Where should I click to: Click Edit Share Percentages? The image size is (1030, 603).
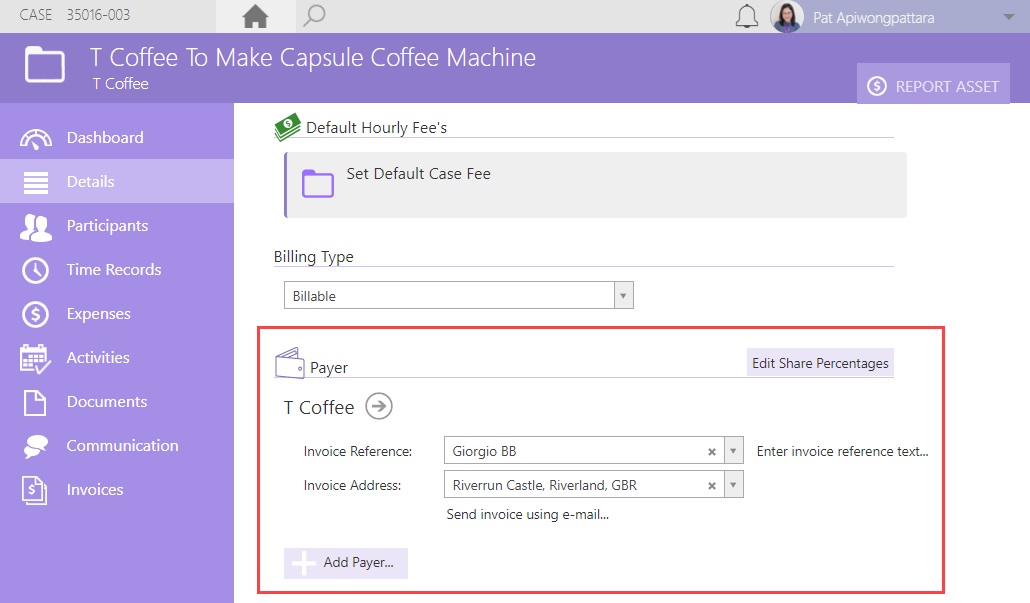coord(820,363)
